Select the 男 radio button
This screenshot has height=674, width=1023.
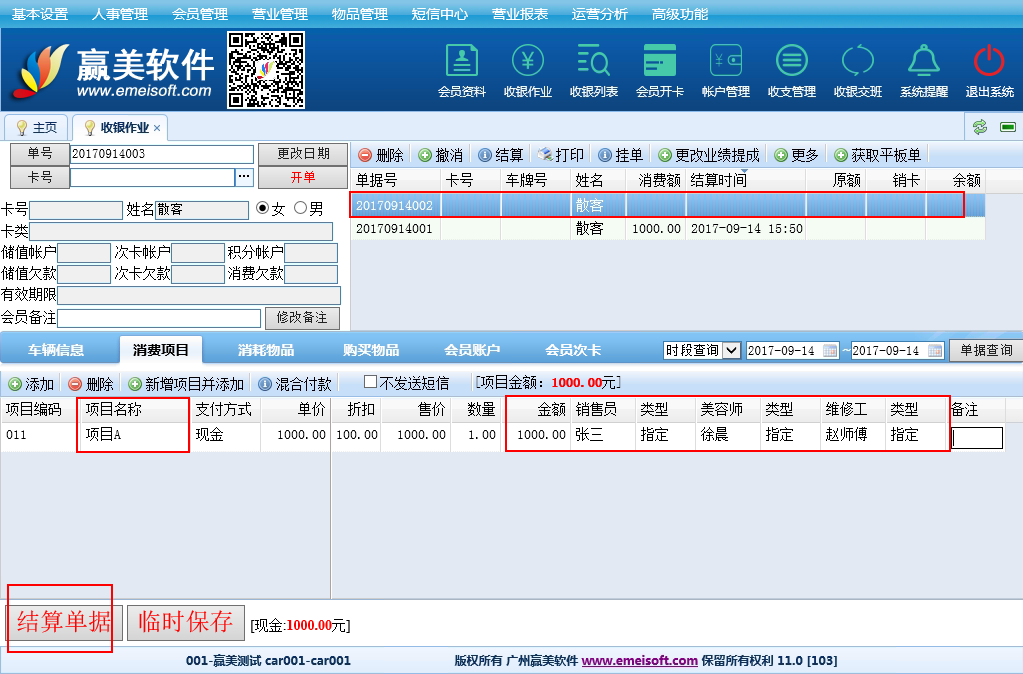[x=300, y=209]
